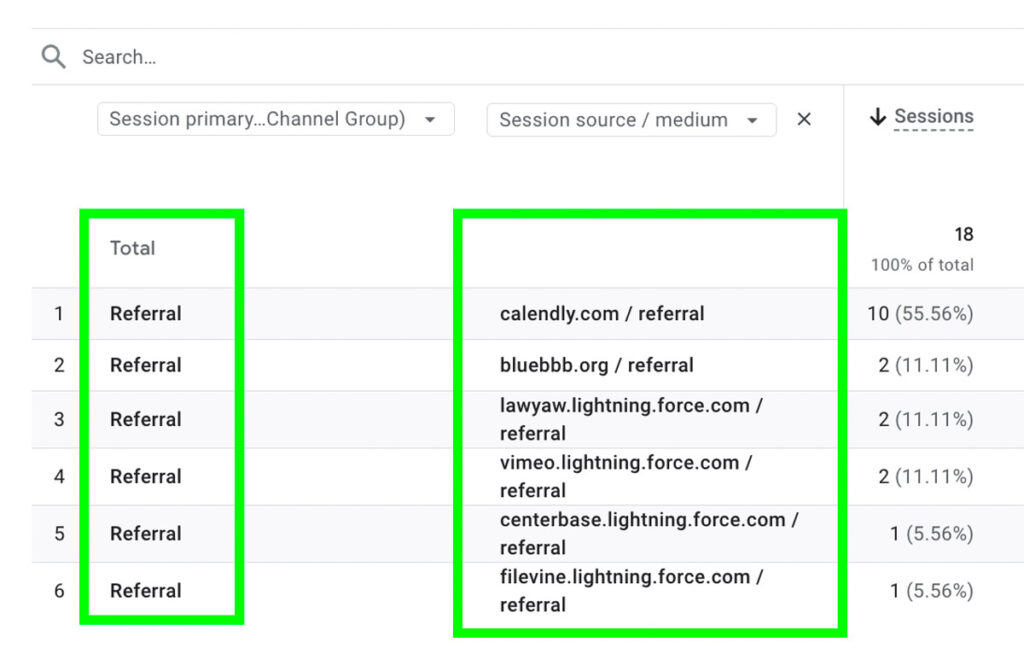This screenshot has height=648, width=1024.
Task: Select Referral in the centerbase row
Action: click(x=146, y=534)
